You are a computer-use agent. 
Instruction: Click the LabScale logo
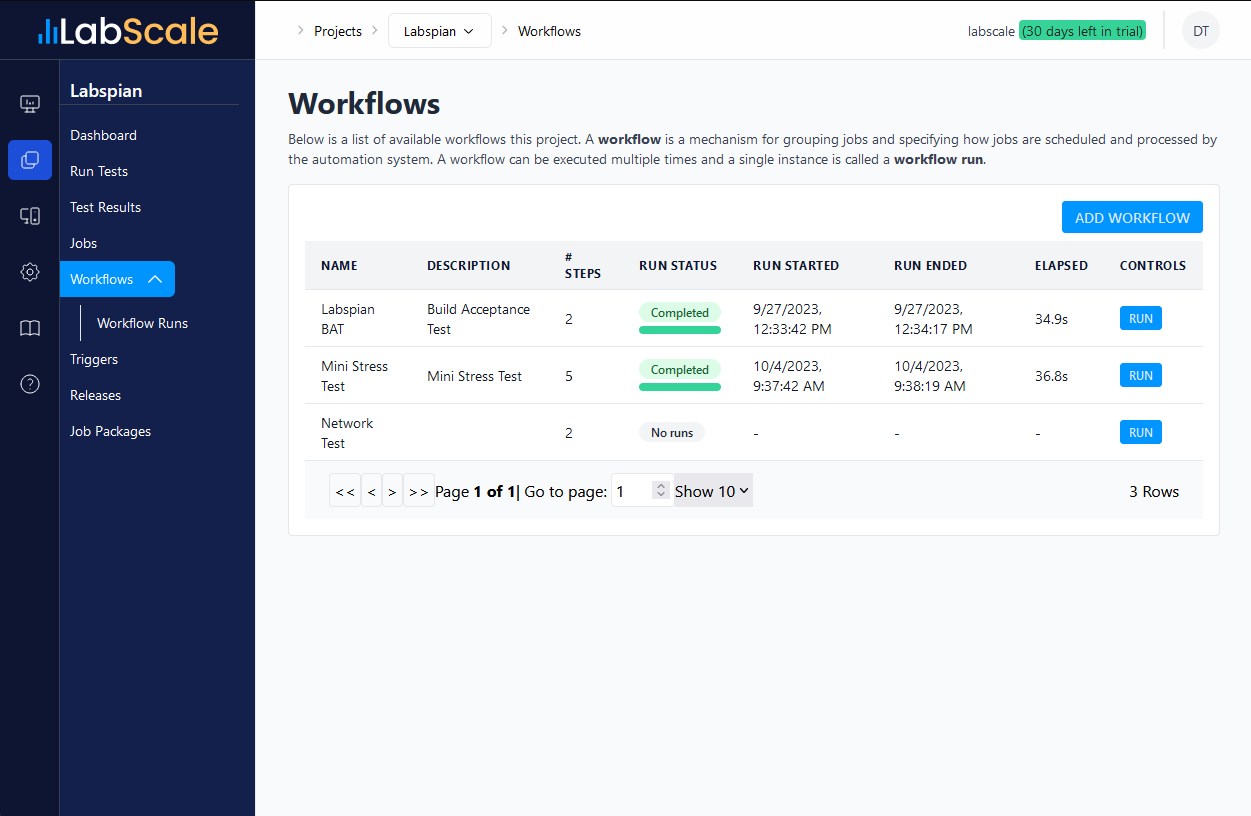(x=128, y=31)
